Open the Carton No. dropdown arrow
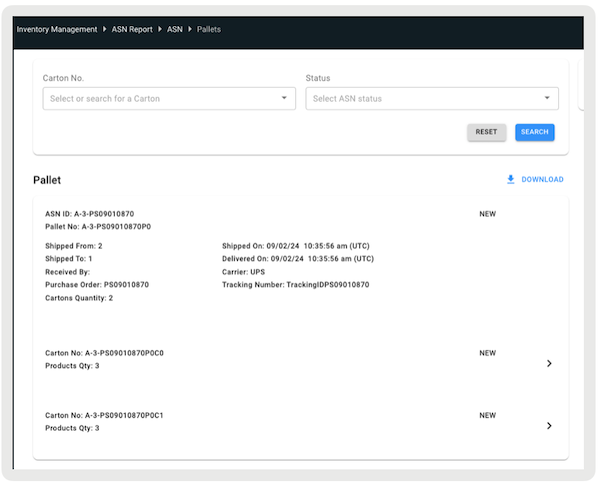Image resolution: width=600 pixels, height=484 pixels. [284, 98]
